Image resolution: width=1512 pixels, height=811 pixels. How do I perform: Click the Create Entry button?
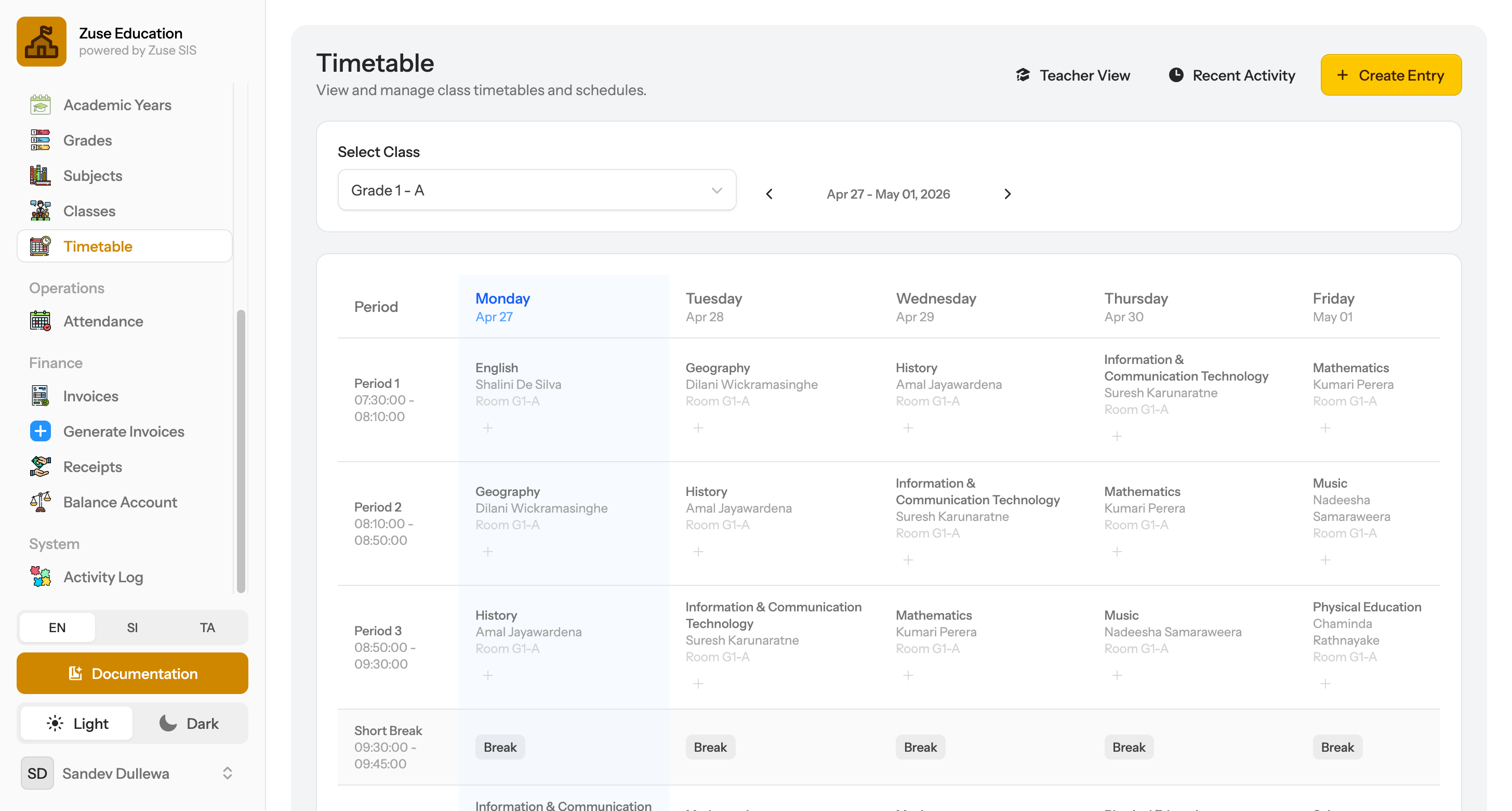click(1390, 75)
